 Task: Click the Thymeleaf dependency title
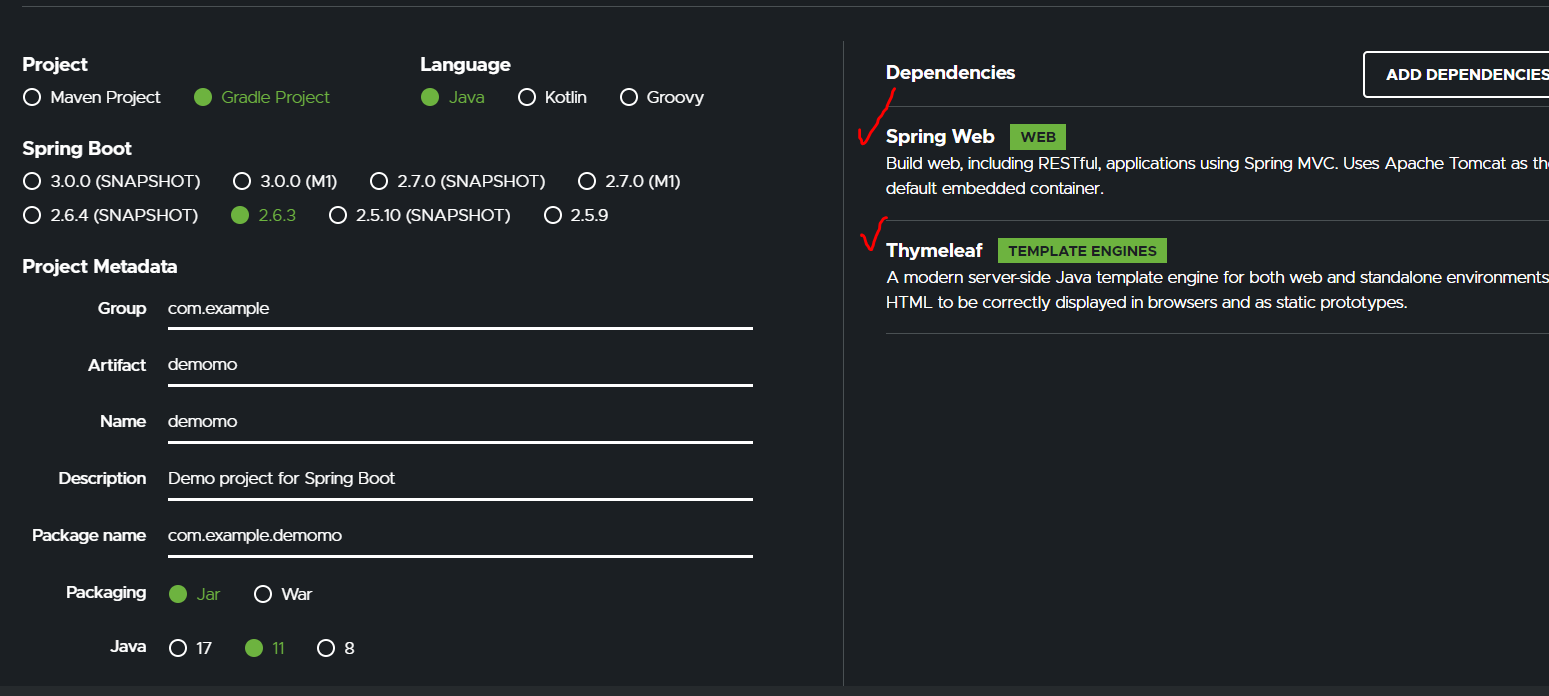[934, 251]
